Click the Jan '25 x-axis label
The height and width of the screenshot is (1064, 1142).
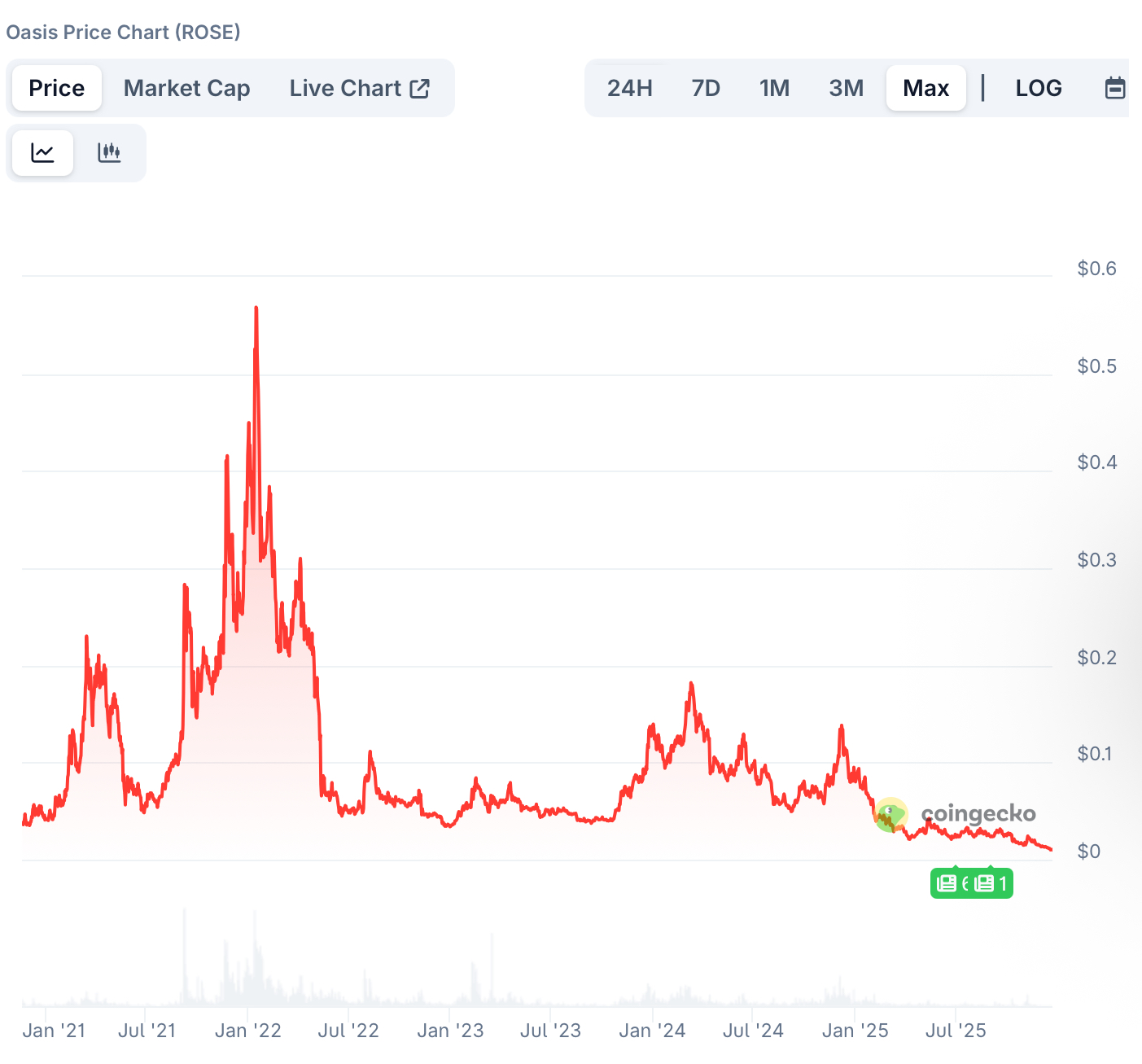[855, 1031]
